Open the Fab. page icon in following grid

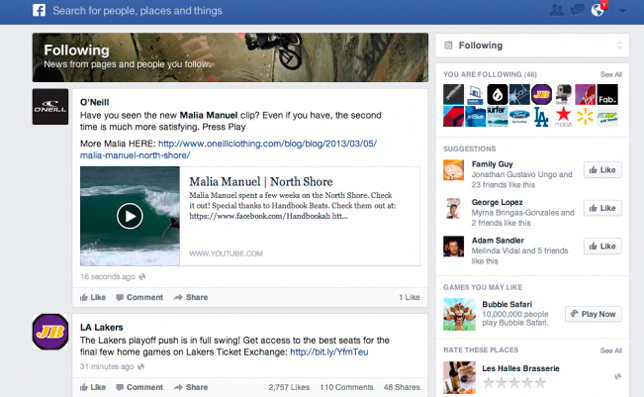point(607,94)
